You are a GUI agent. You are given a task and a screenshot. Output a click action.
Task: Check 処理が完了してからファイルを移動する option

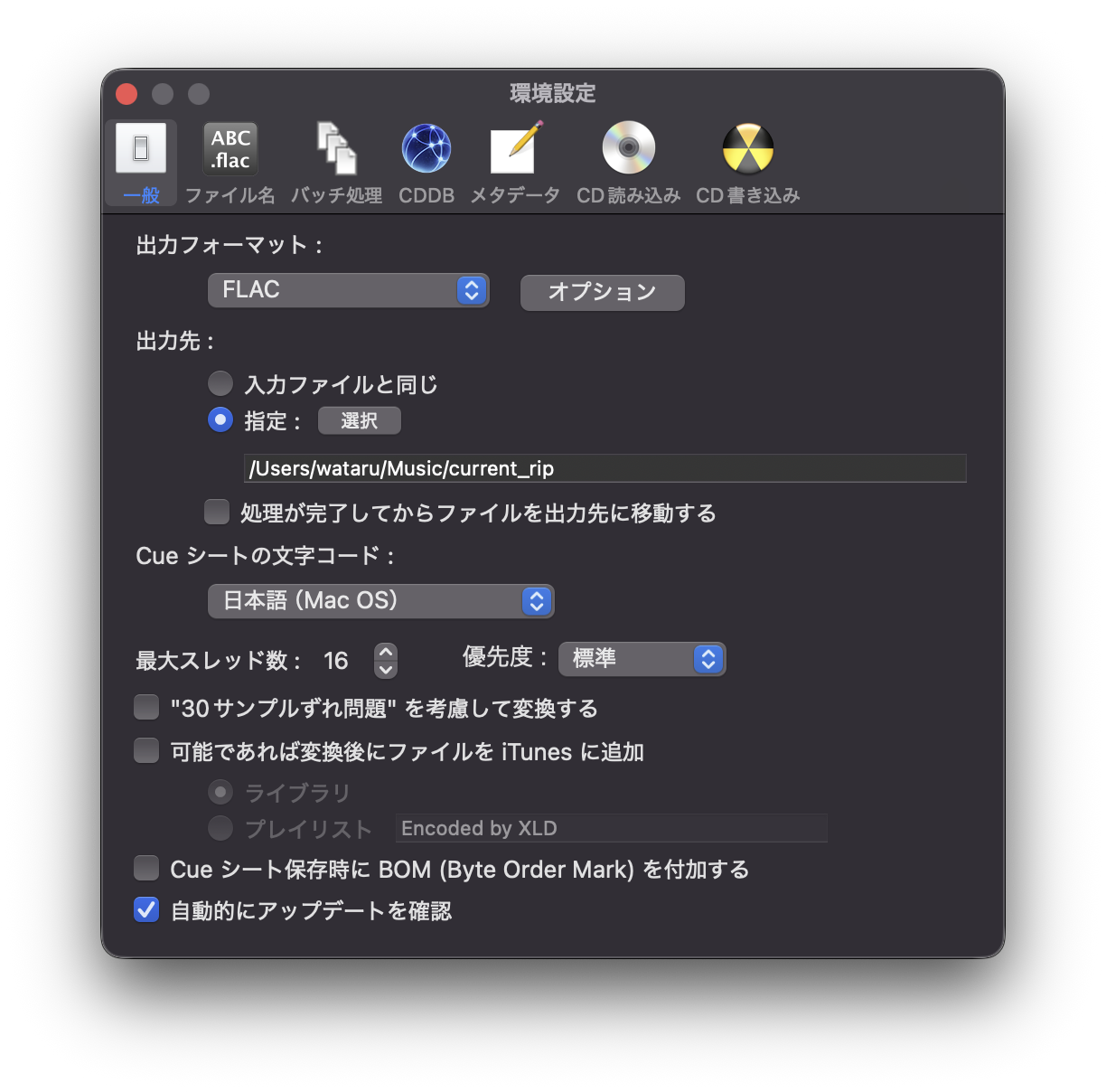(217, 512)
